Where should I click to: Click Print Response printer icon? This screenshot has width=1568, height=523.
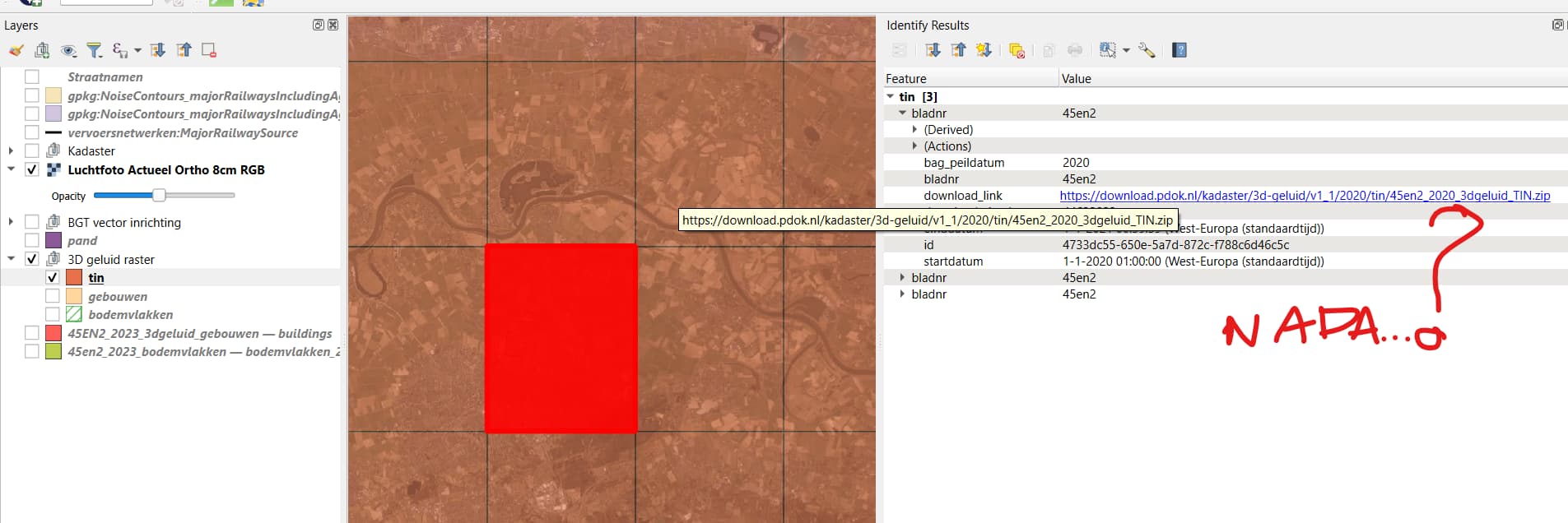pyautogui.click(x=1075, y=50)
